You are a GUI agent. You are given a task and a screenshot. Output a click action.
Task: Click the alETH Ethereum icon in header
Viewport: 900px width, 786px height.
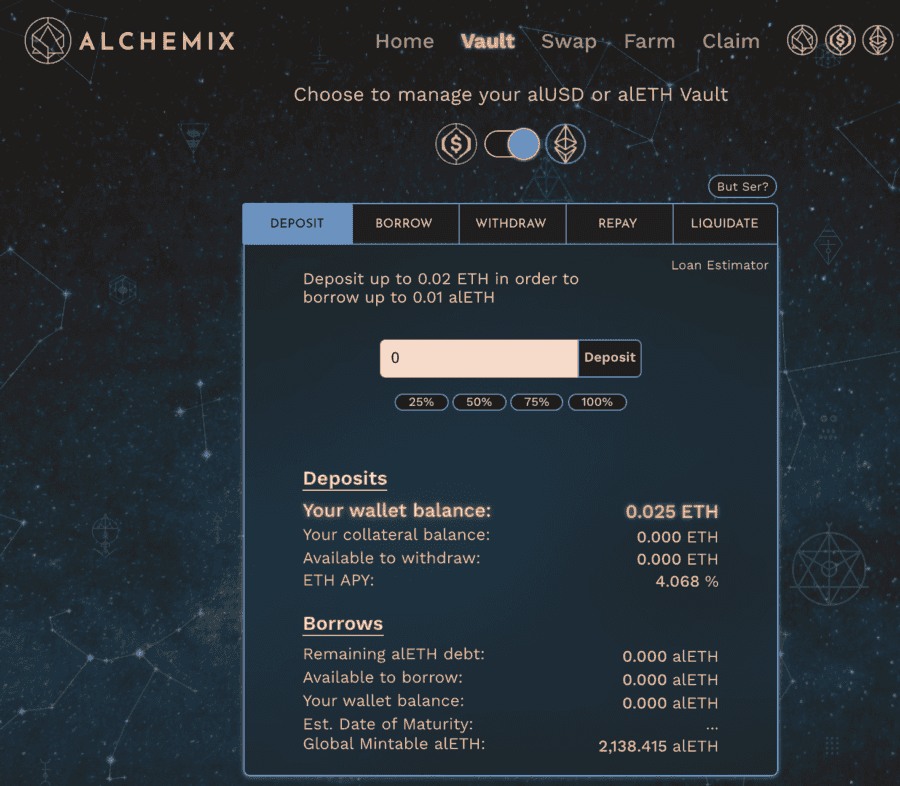point(878,41)
